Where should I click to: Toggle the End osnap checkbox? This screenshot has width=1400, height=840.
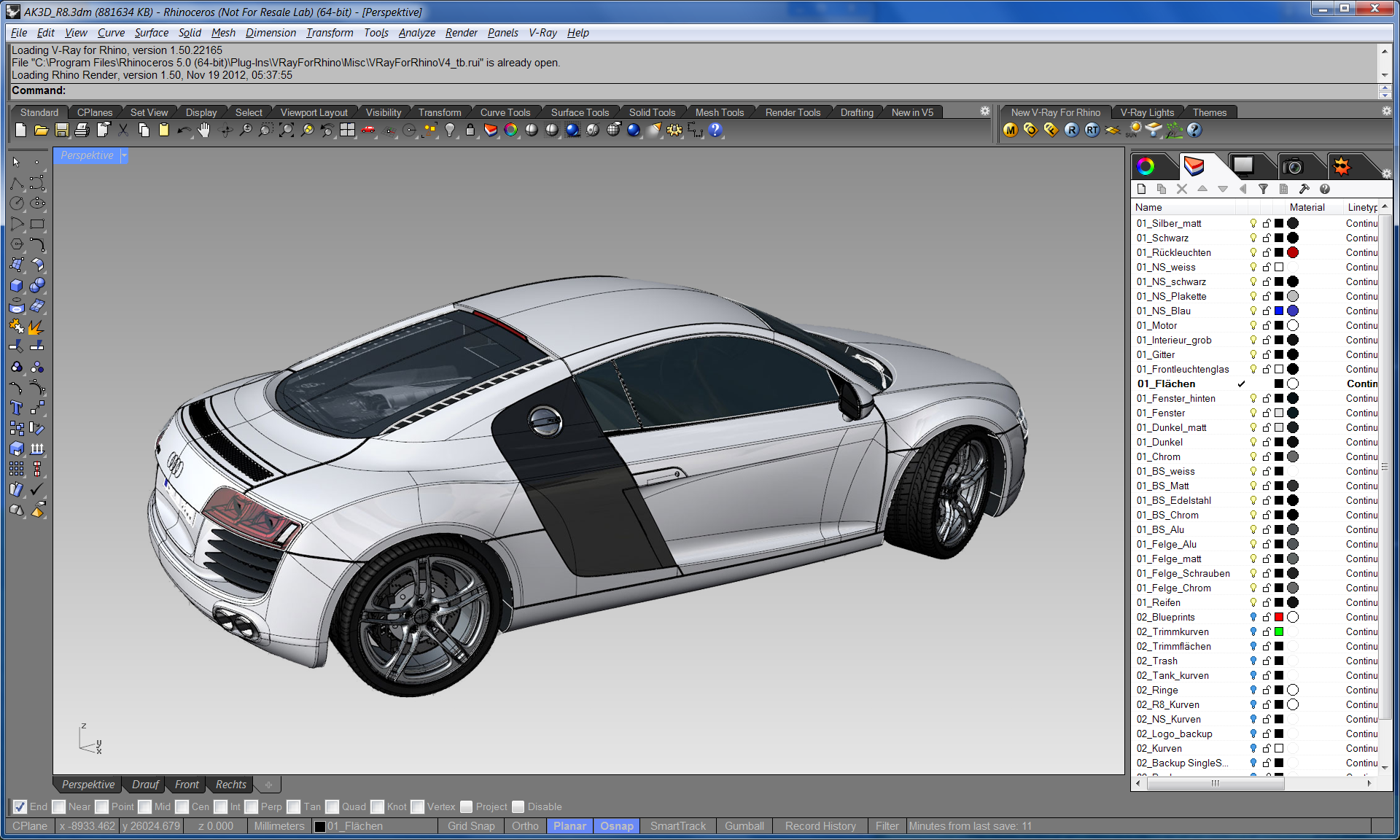tap(20, 806)
